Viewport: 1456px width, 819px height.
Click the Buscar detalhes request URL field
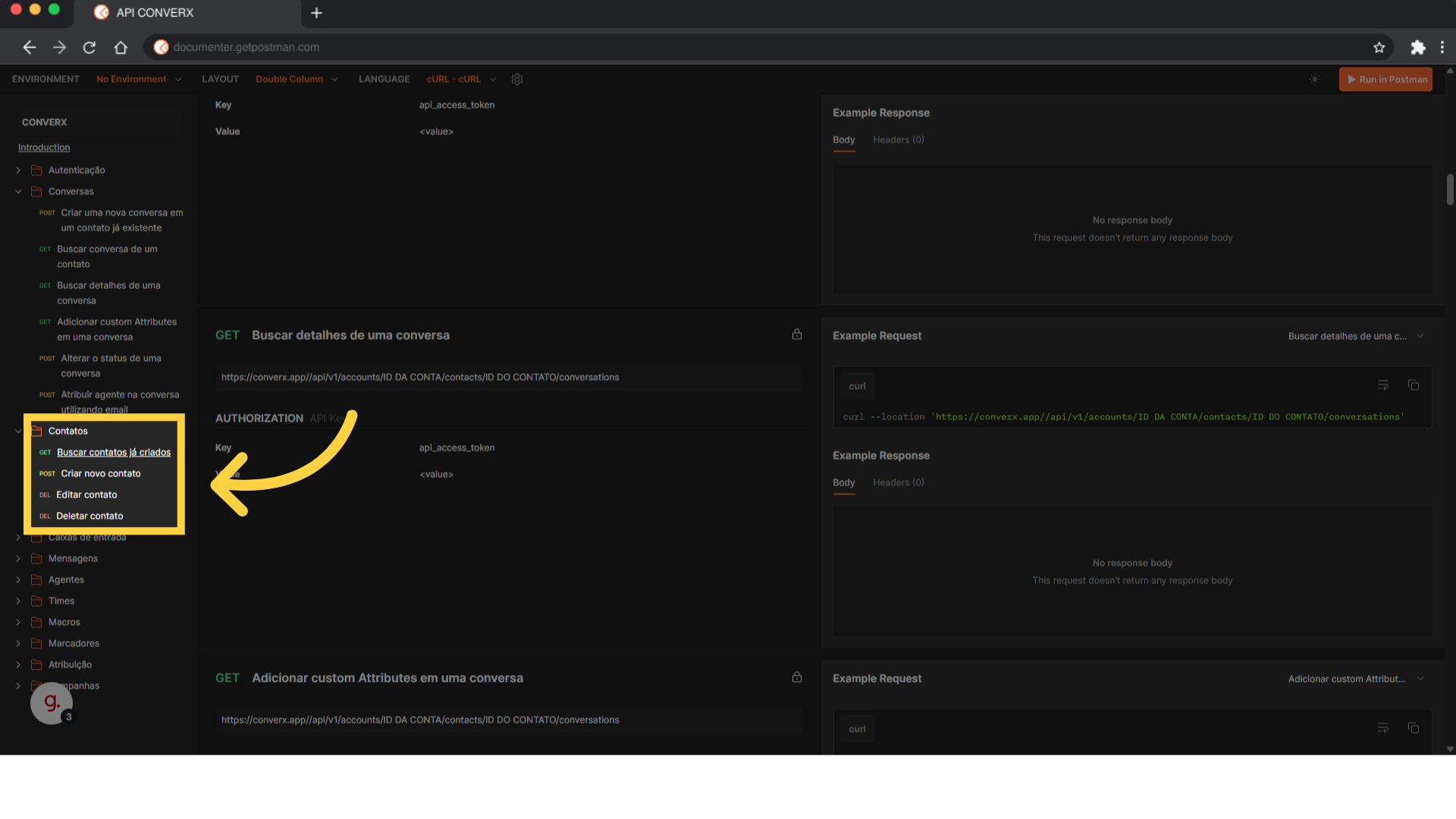point(509,377)
